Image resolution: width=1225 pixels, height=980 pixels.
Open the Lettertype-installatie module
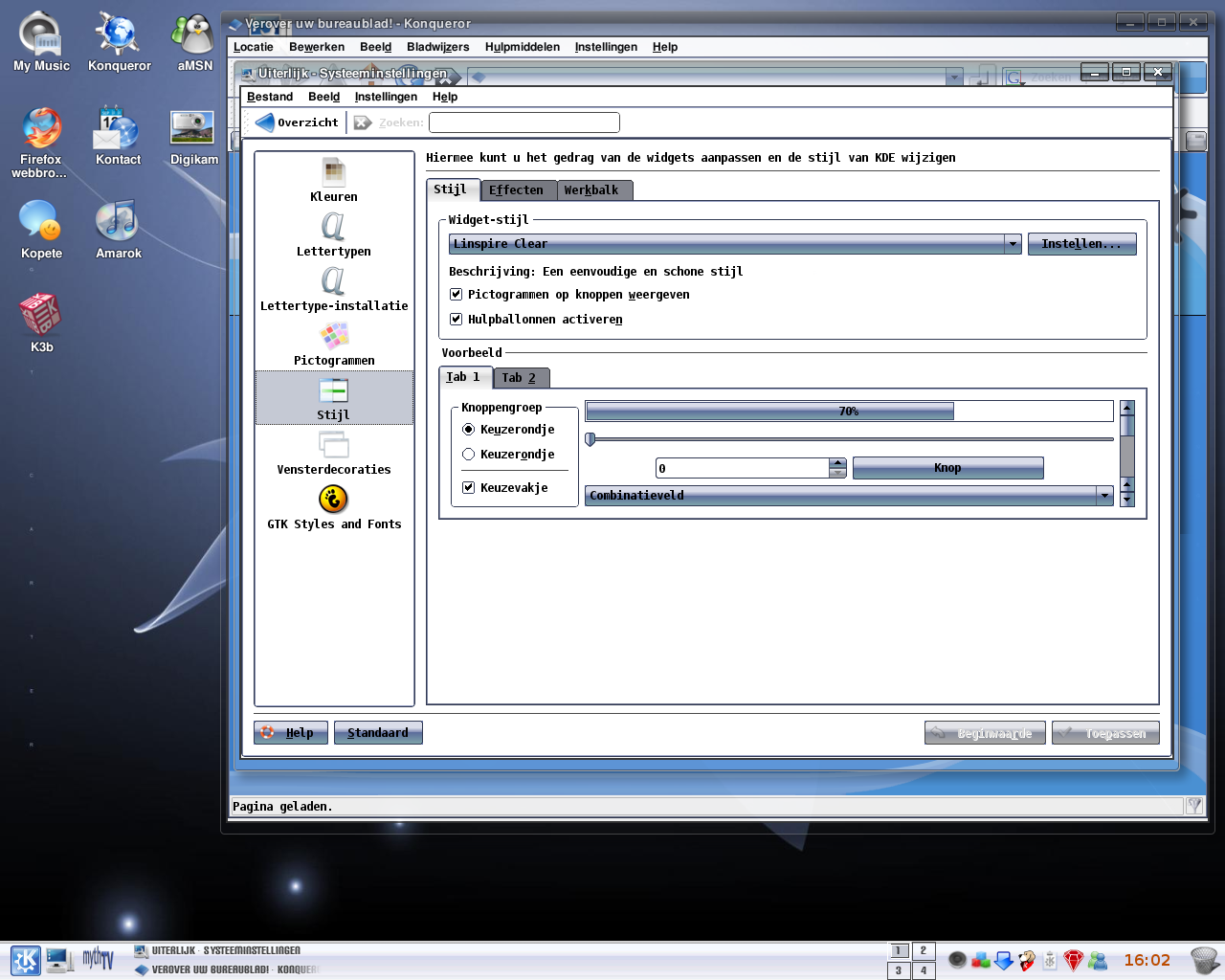[333, 289]
